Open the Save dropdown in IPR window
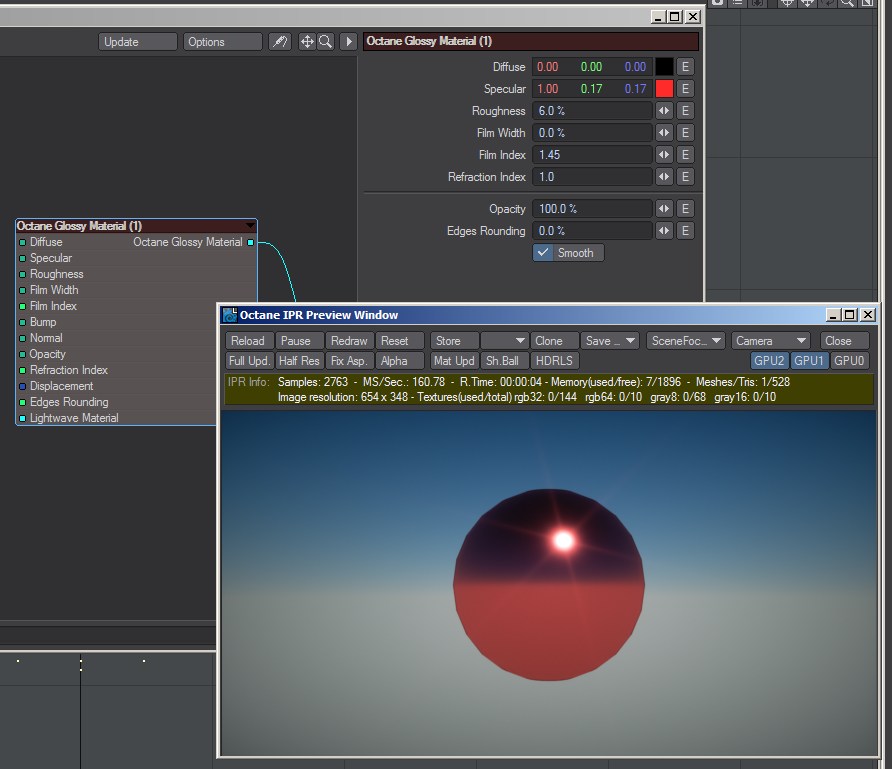The height and width of the screenshot is (769, 892). pos(610,341)
